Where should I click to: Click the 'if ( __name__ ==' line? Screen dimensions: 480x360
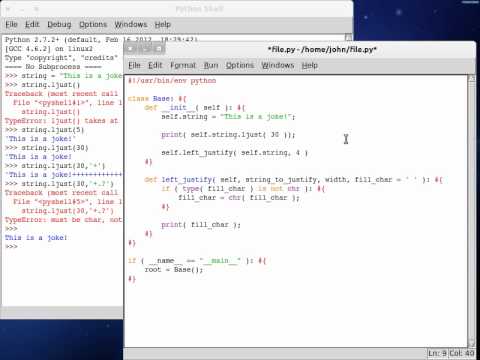click(x=197, y=261)
